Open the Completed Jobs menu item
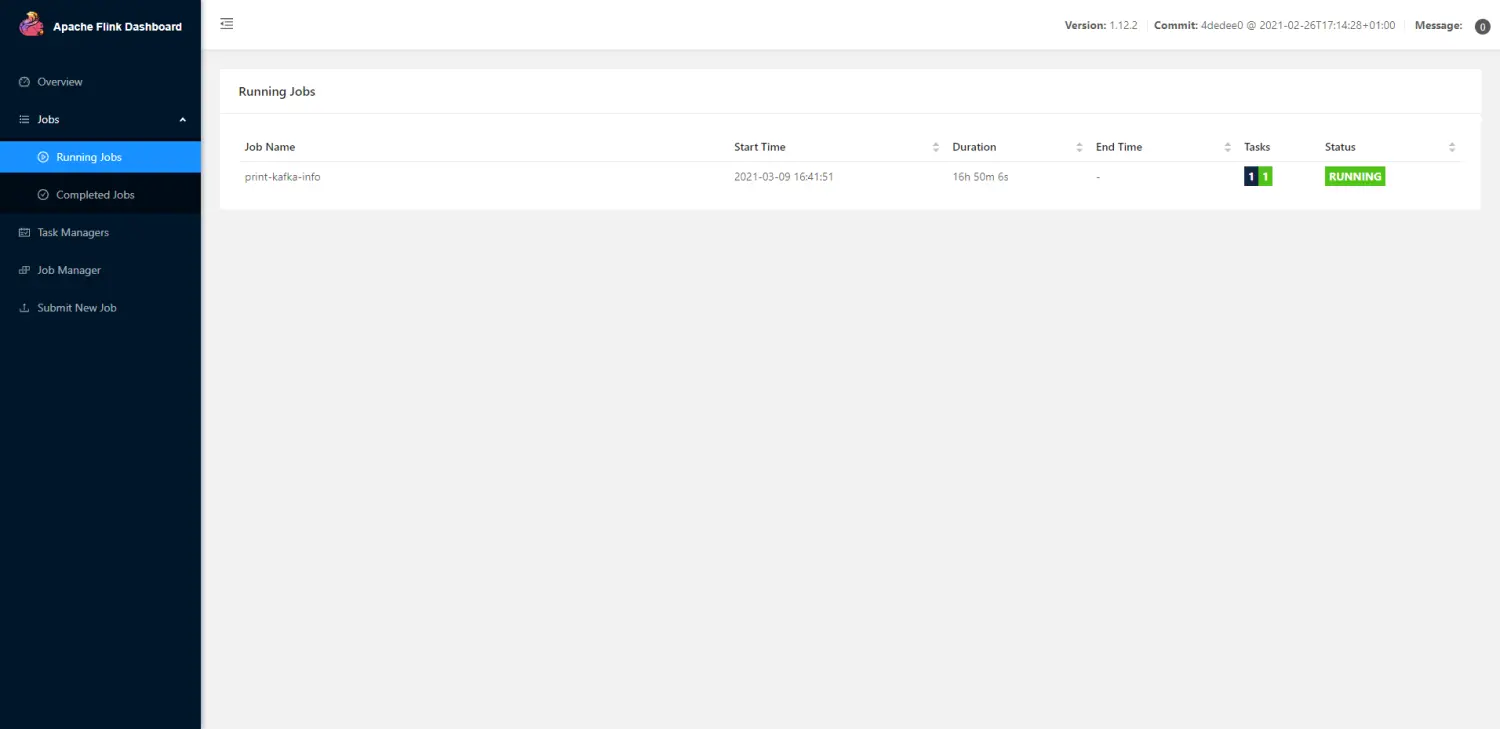The height and width of the screenshot is (729, 1500). pyautogui.click(x=95, y=195)
